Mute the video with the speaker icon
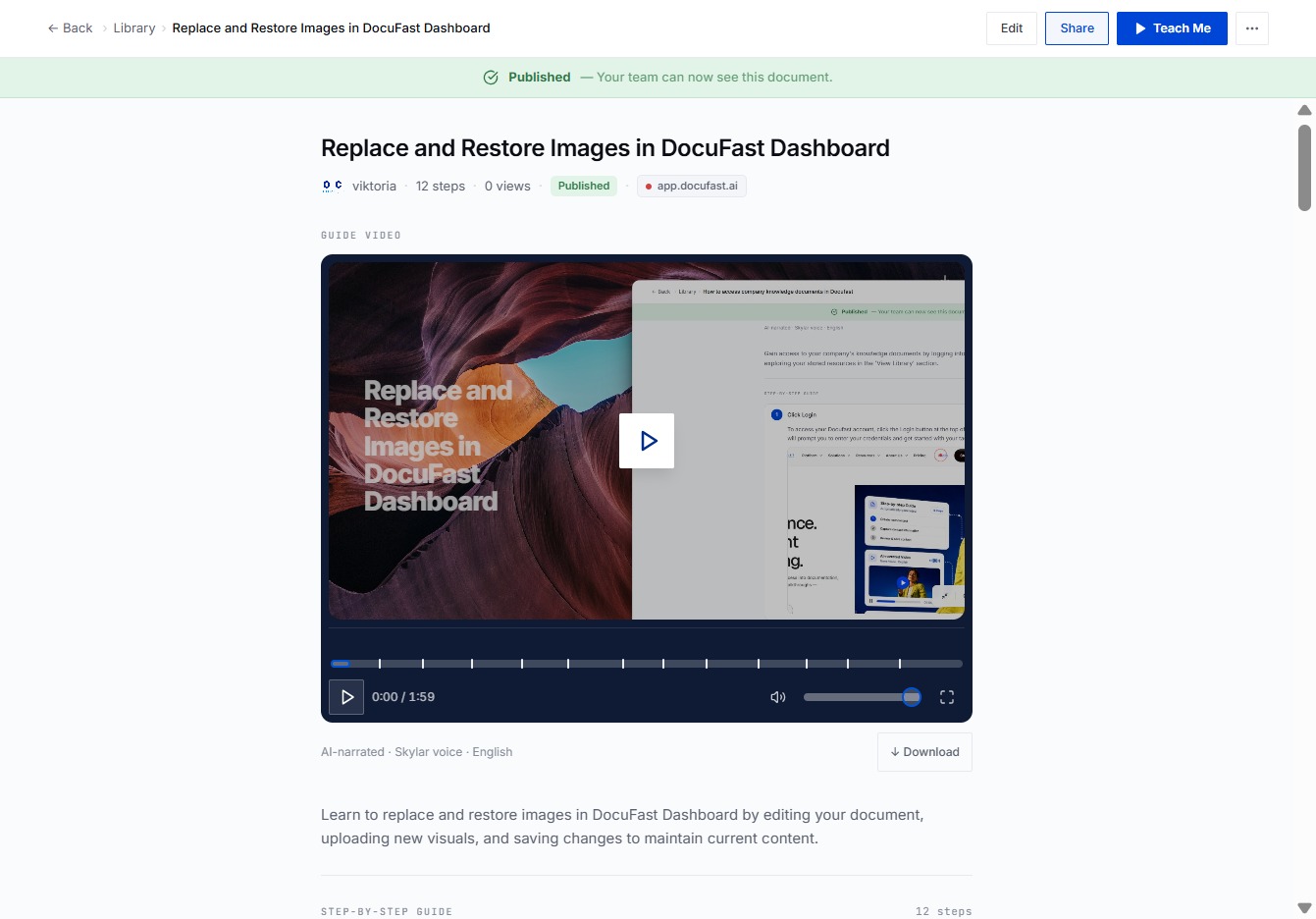 (778, 697)
